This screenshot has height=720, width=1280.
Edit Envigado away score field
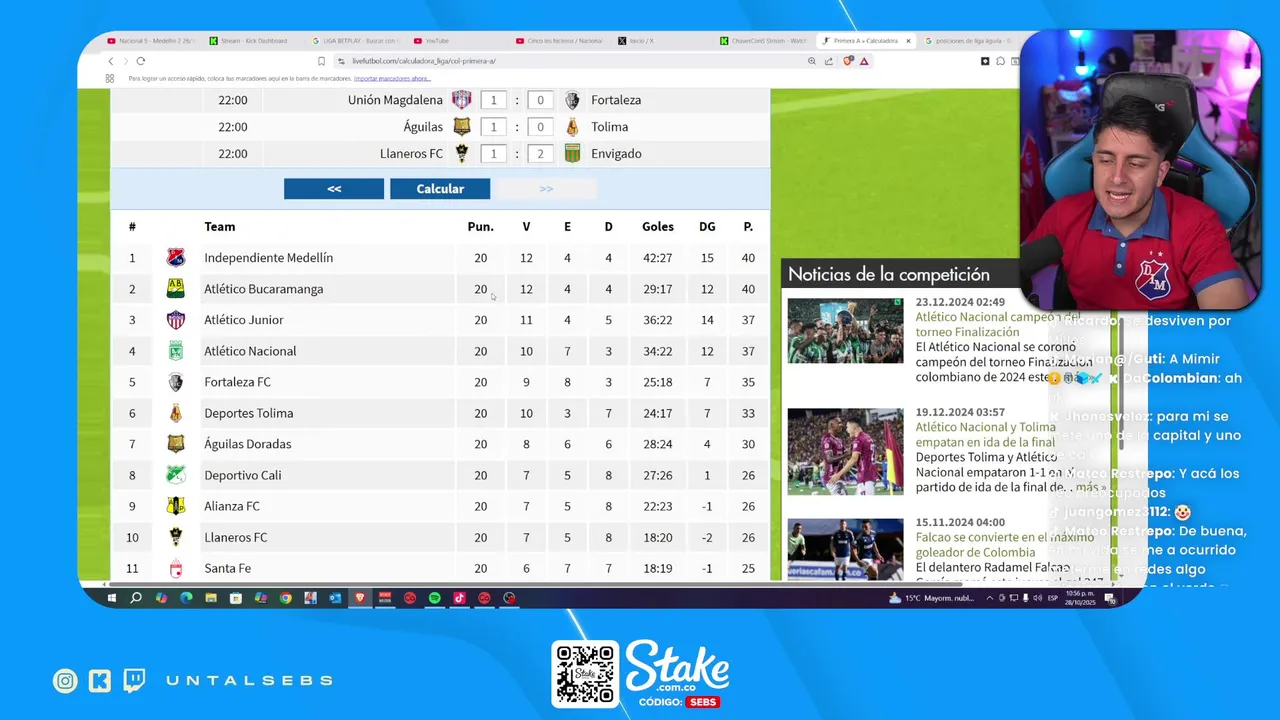pos(541,154)
